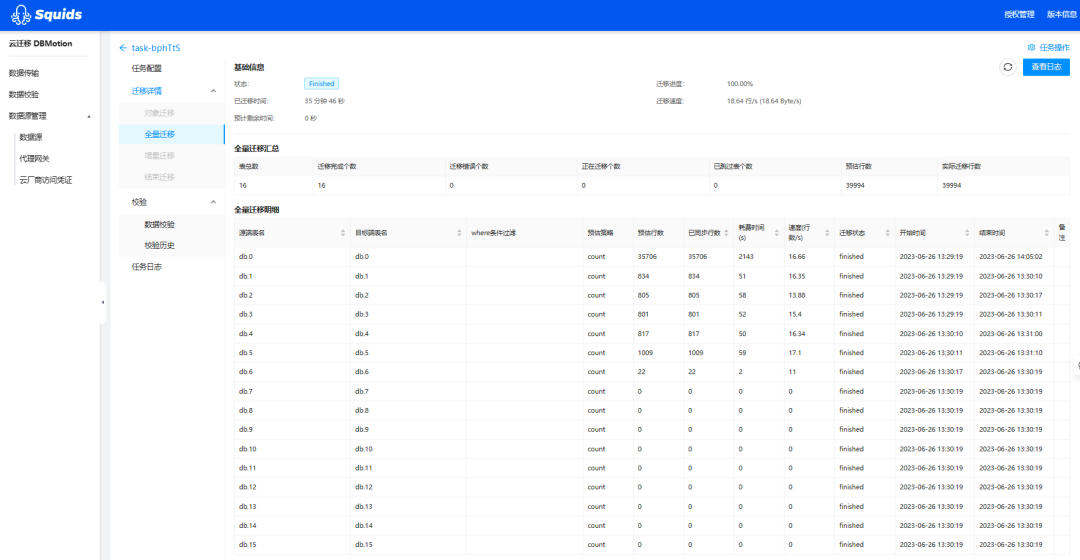This screenshot has height=560, width=1080.
Task: Open the 任务日志 menu item
Action: tap(147, 267)
